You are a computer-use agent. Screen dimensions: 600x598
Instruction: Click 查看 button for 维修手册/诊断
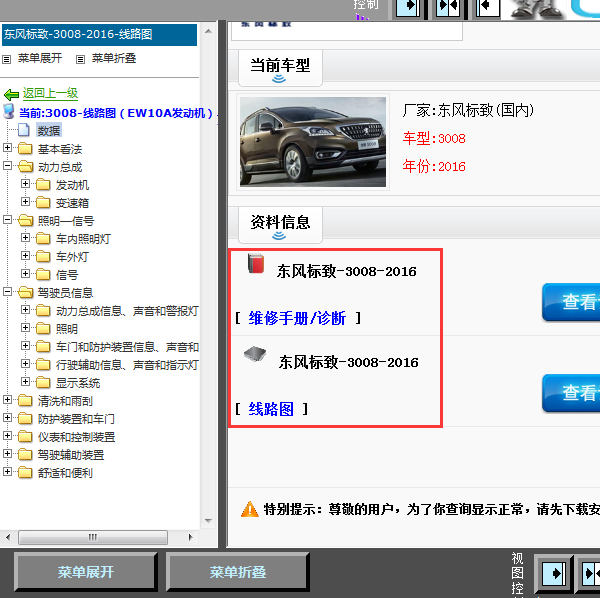click(x=571, y=302)
